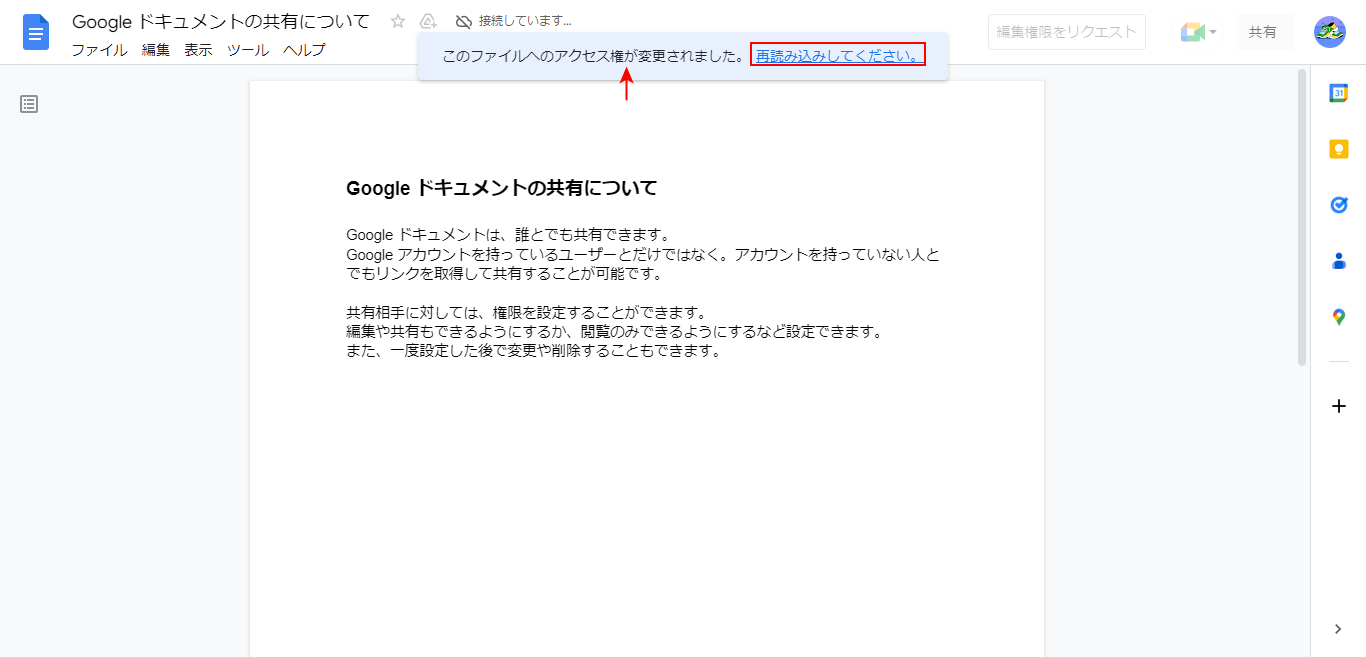Hide the side panel chevron

[x=1339, y=629]
